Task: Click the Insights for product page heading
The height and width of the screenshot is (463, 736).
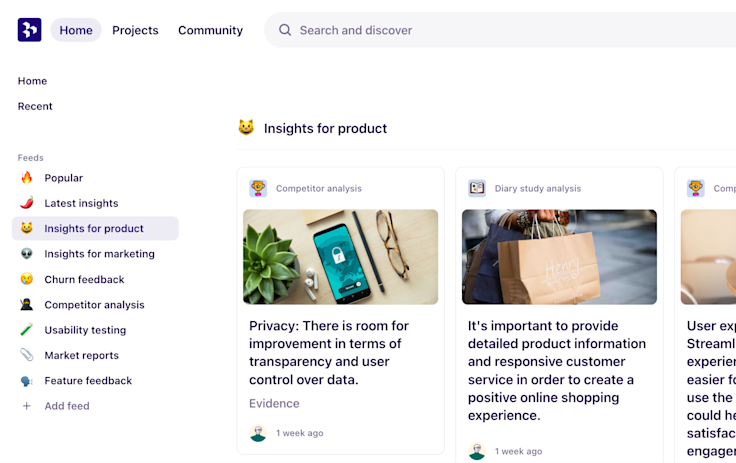Action: click(325, 128)
